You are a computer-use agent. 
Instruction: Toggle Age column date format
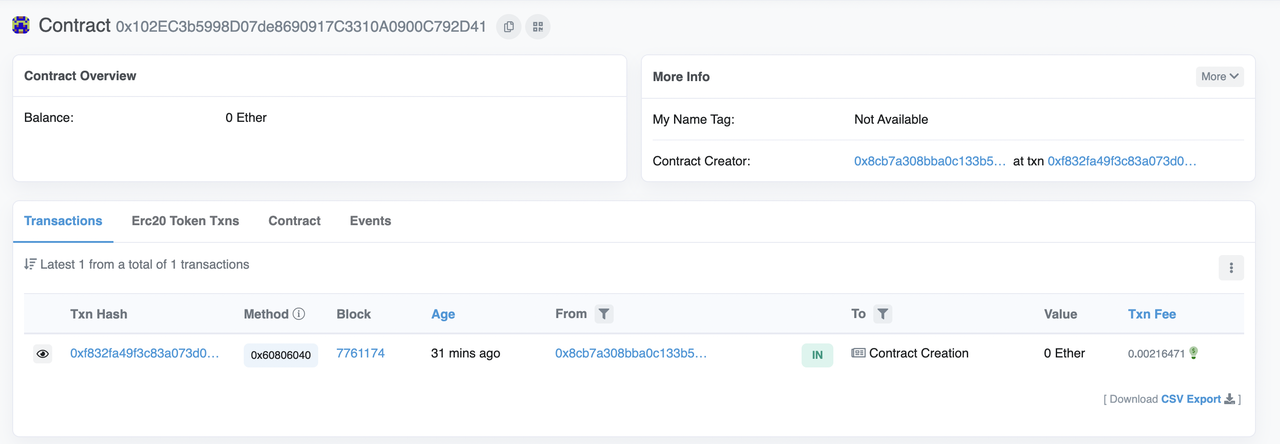[443, 314]
